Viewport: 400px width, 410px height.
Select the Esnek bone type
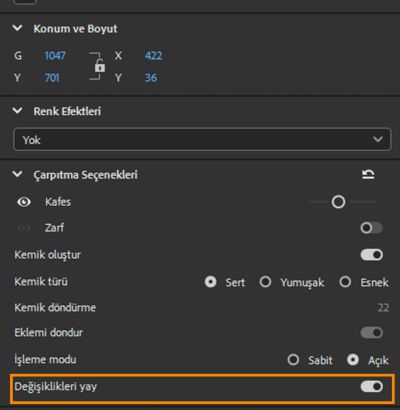[x=345, y=282]
